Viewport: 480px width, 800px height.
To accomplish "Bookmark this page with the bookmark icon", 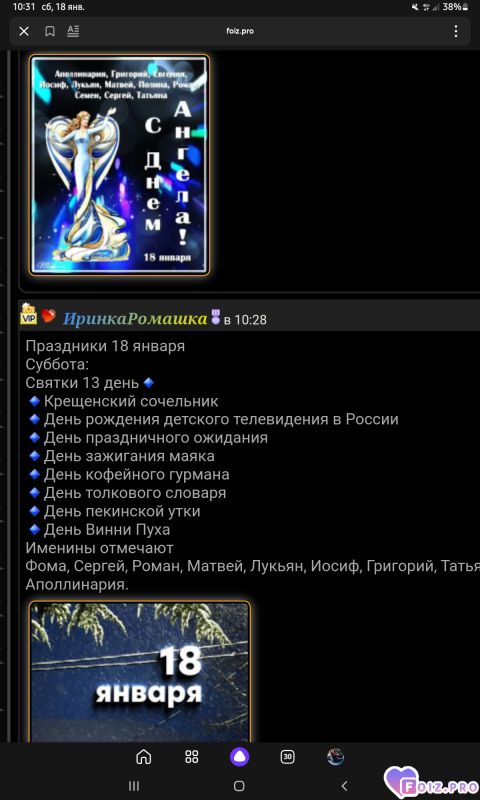I will (x=50, y=32).
